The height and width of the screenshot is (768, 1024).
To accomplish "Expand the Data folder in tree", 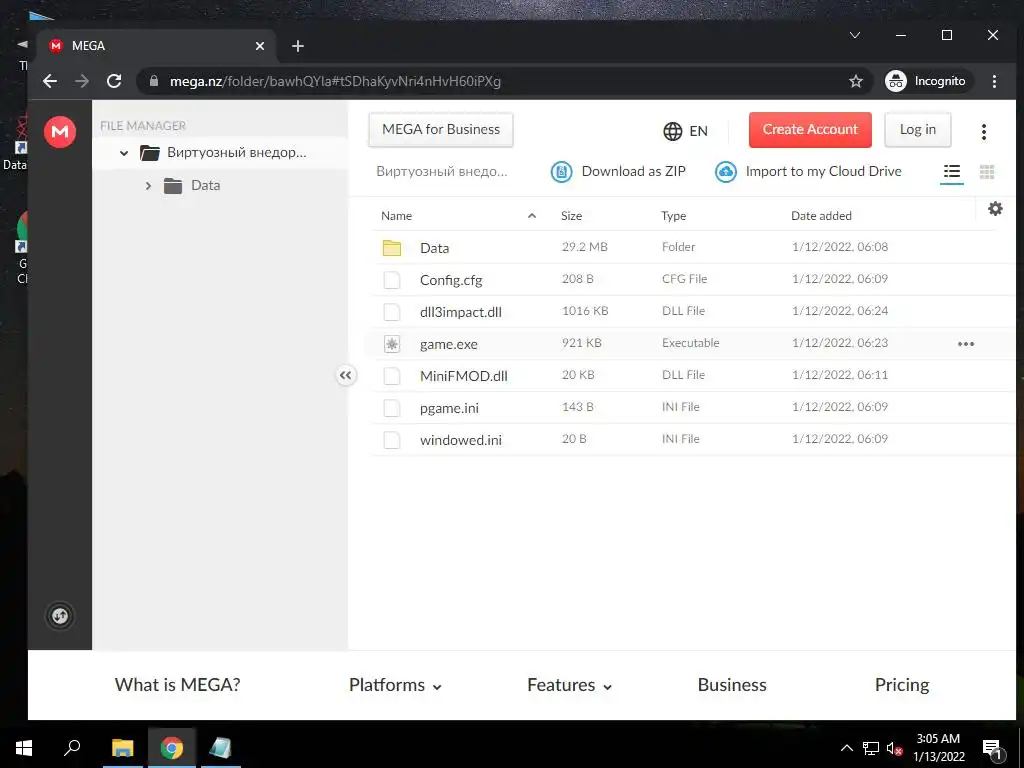I will click(x=148, y=186).
